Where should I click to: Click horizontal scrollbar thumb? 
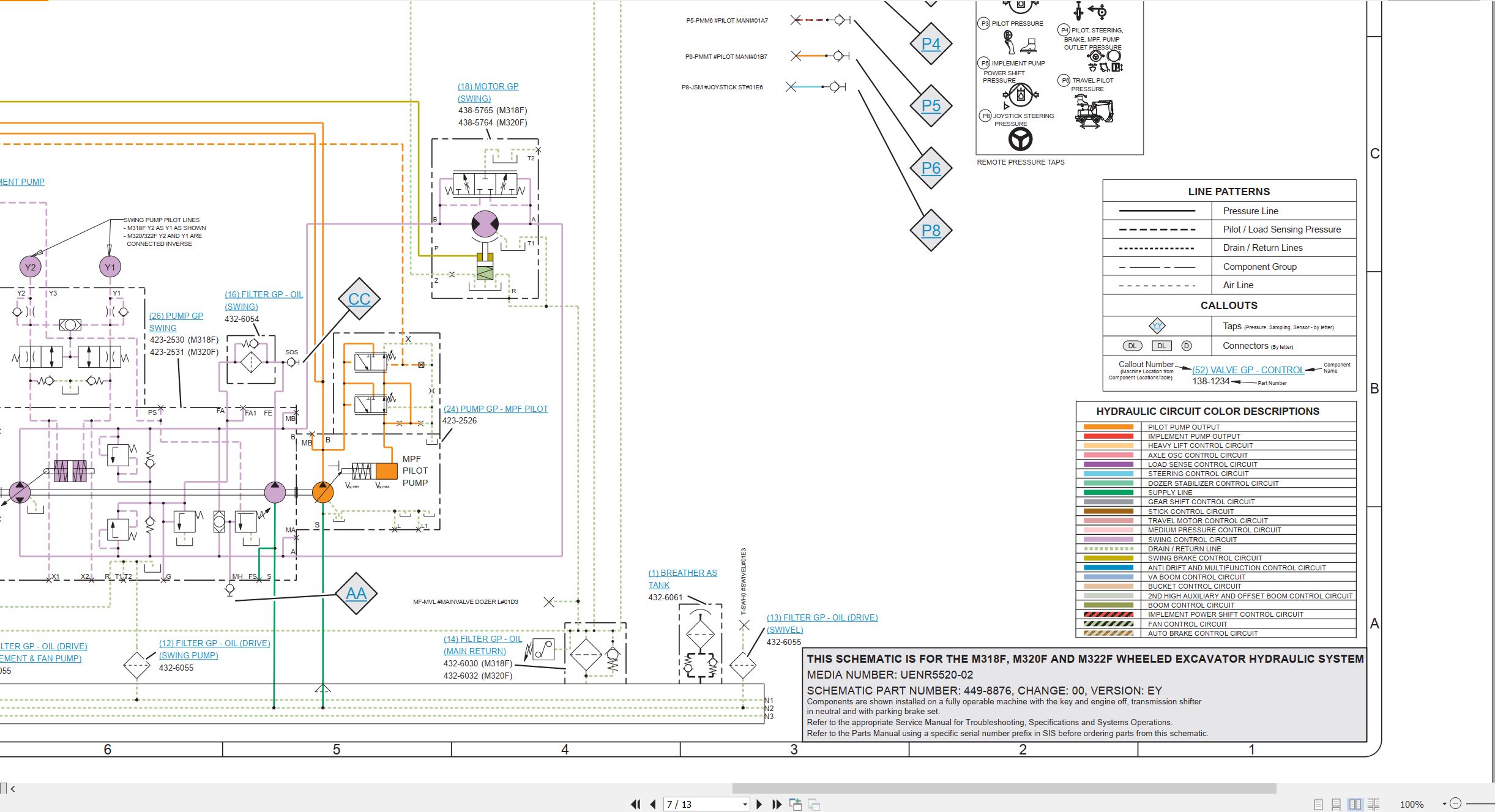(x=1004, y=788)
